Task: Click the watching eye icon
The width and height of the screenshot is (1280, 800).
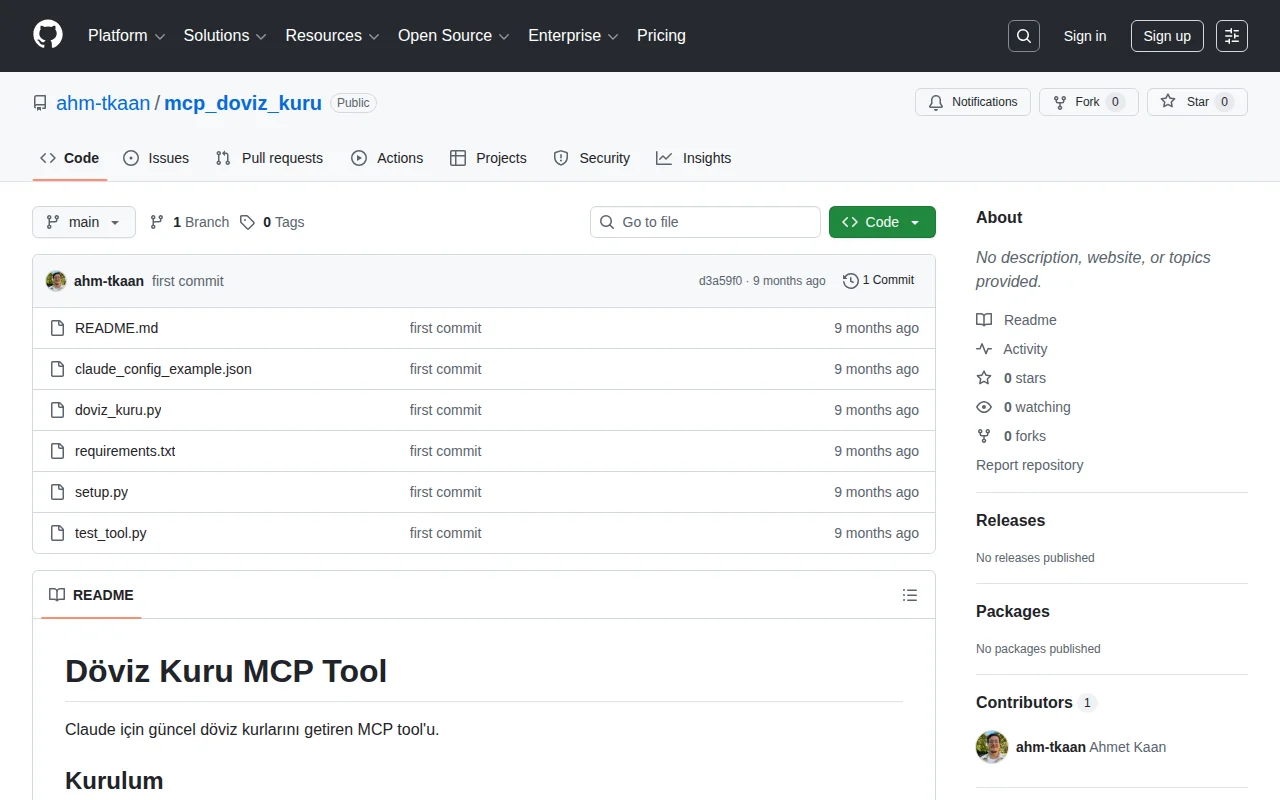Action: point(985,407)
